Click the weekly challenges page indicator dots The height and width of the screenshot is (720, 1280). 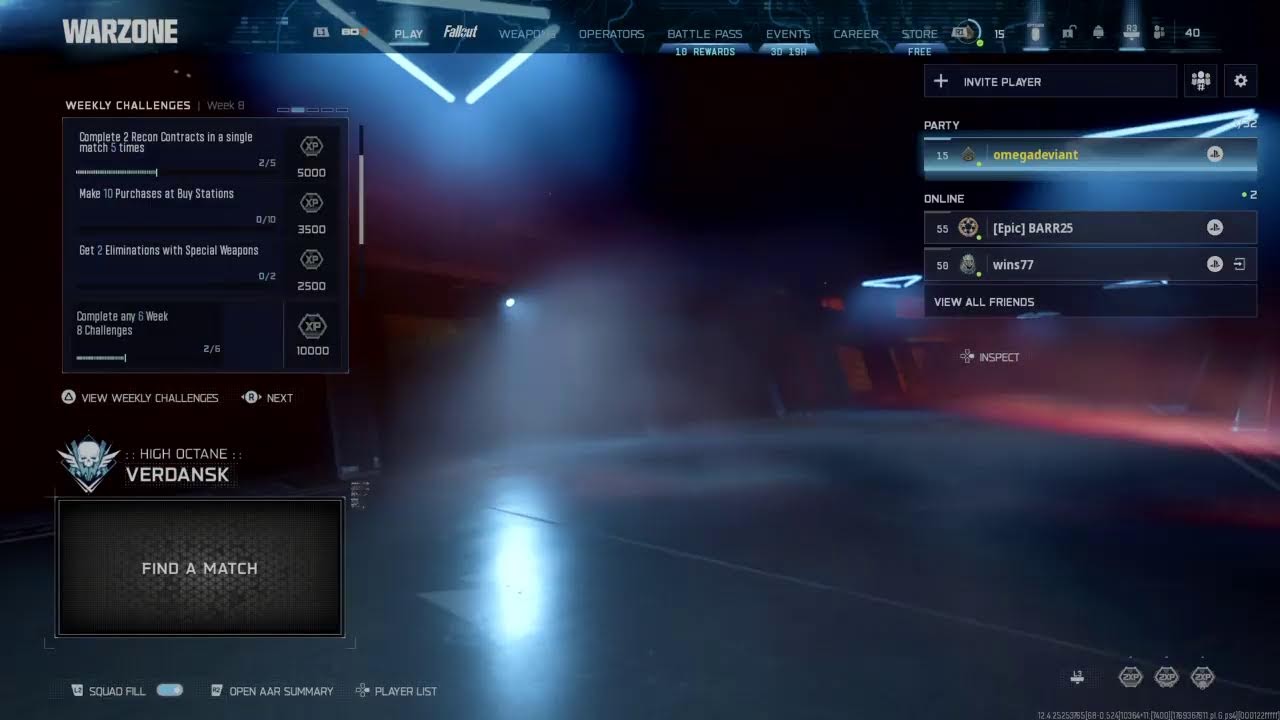(313, 109)
